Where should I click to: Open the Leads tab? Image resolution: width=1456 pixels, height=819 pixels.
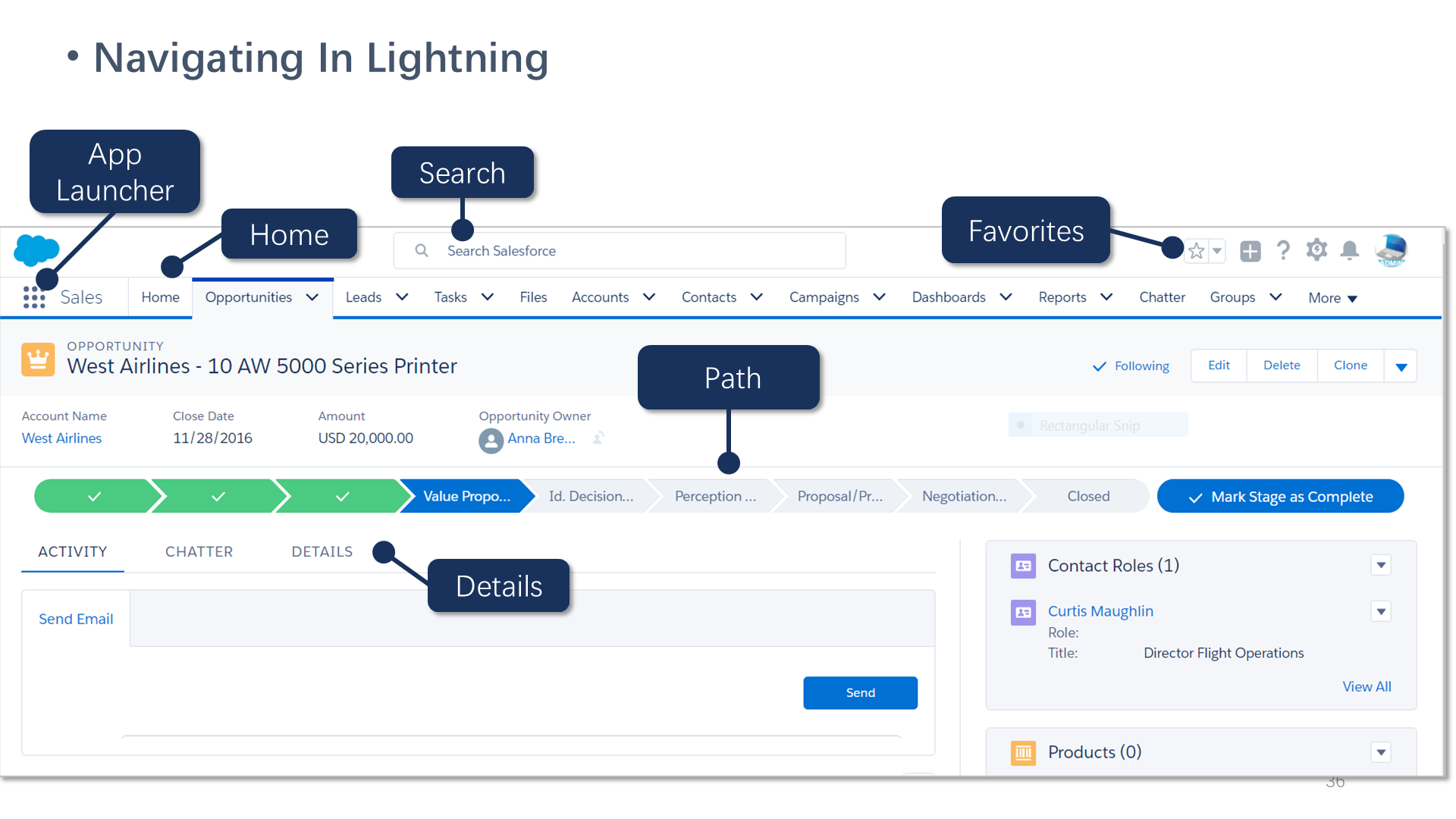pyautogui.click(x=363, y=297)
